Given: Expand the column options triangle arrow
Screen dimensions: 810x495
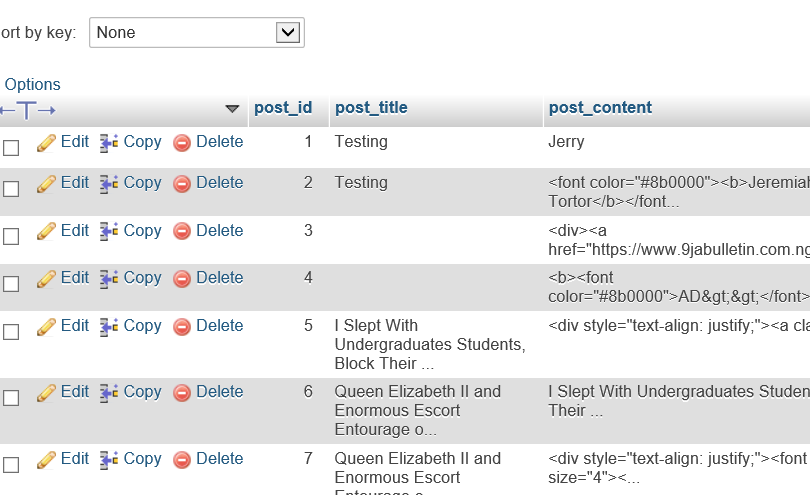Looking at the screenshot, I should point(232,109).
